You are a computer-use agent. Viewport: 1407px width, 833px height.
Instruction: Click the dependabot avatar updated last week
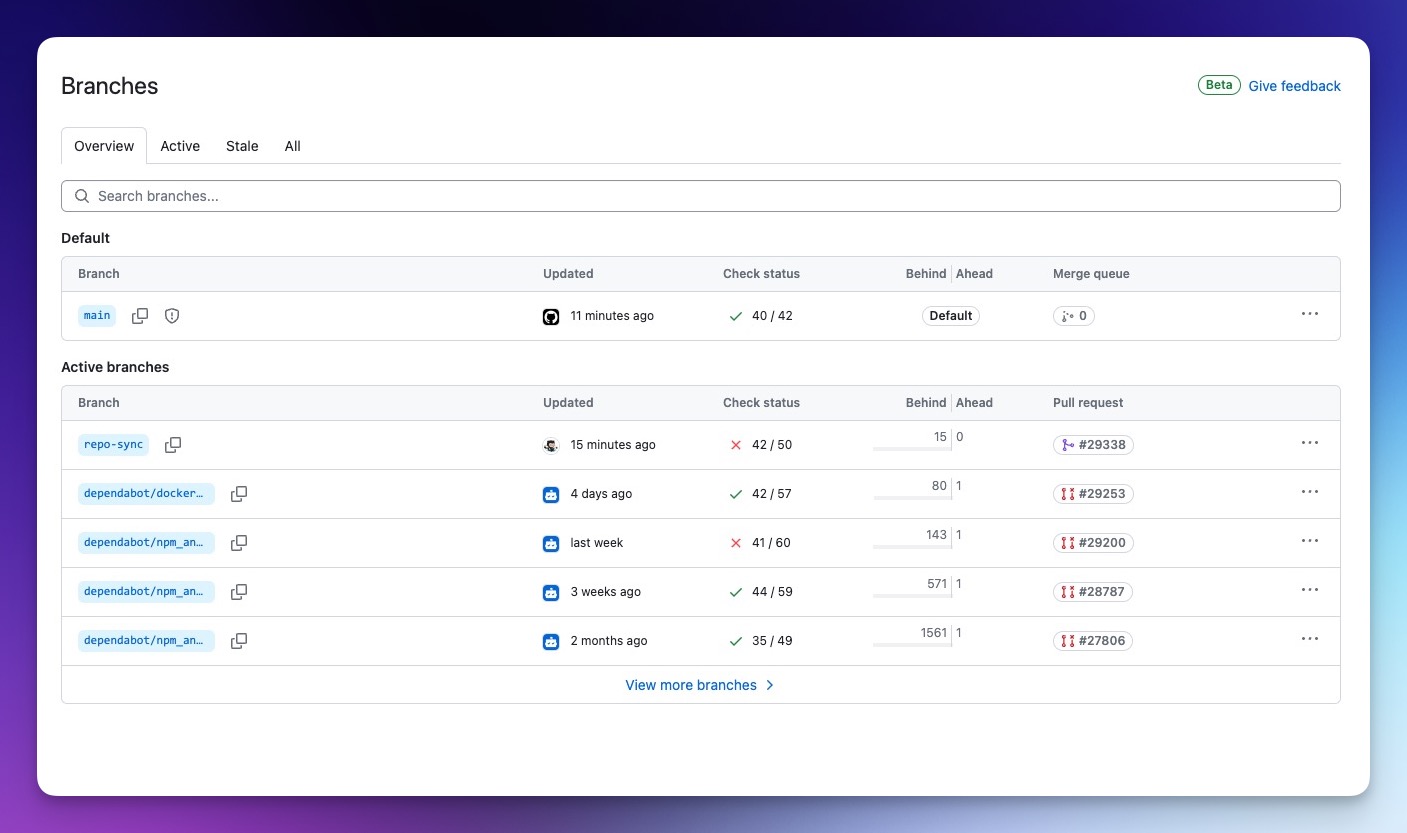coord(551,543)
